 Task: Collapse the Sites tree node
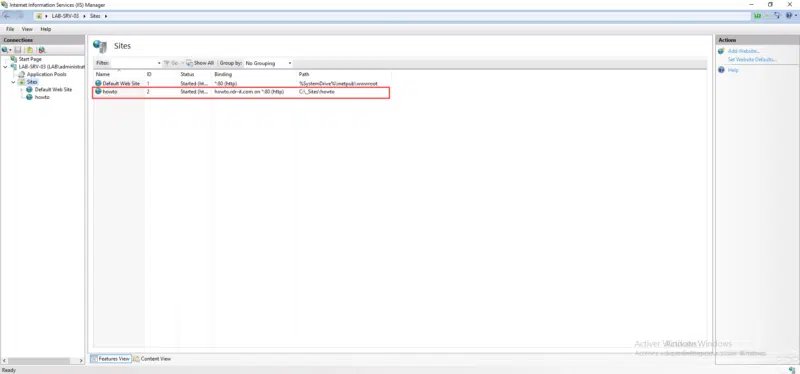[x=13, y=82]
